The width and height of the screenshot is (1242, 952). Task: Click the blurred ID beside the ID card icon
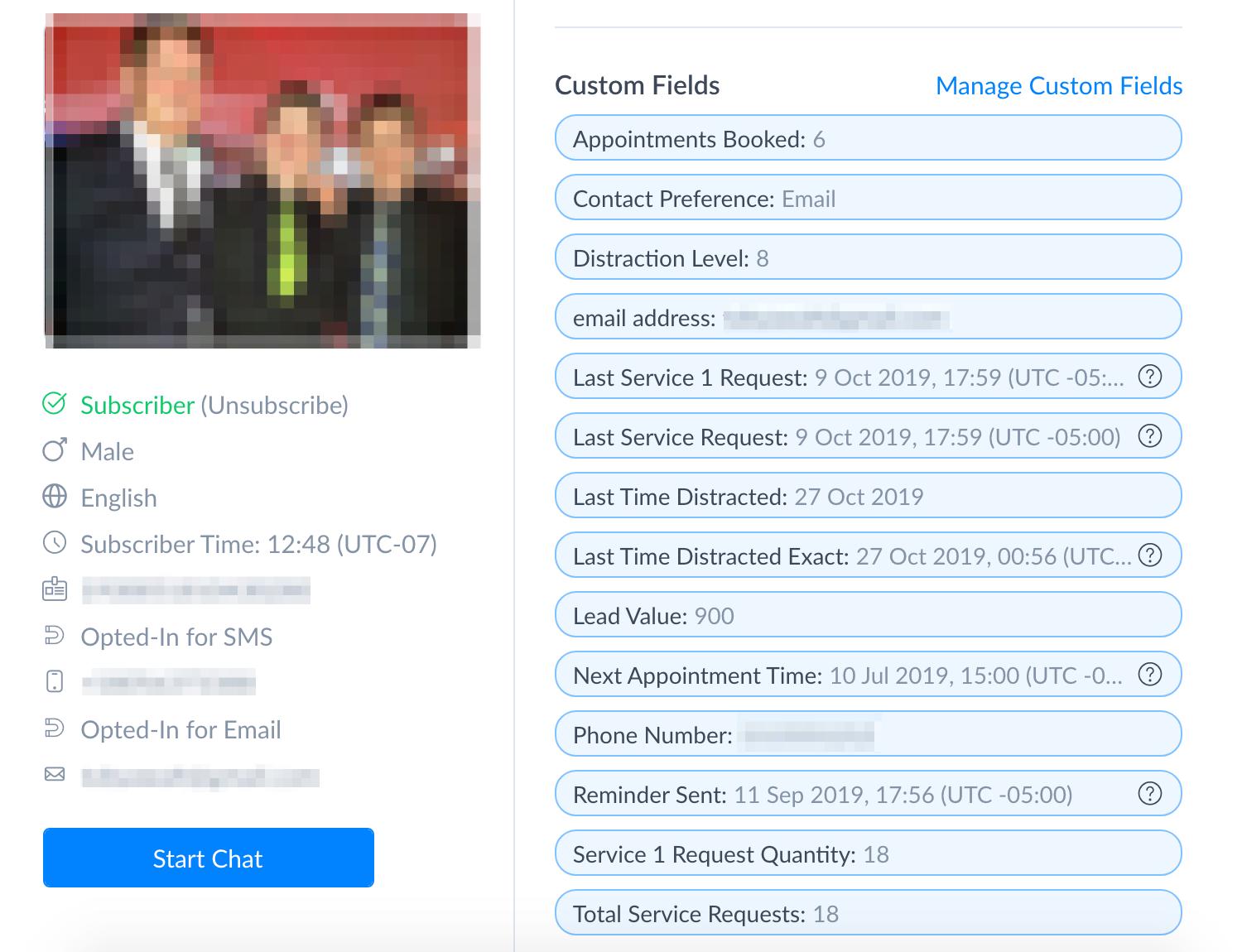pyautogui.click(x=195, y=590)
